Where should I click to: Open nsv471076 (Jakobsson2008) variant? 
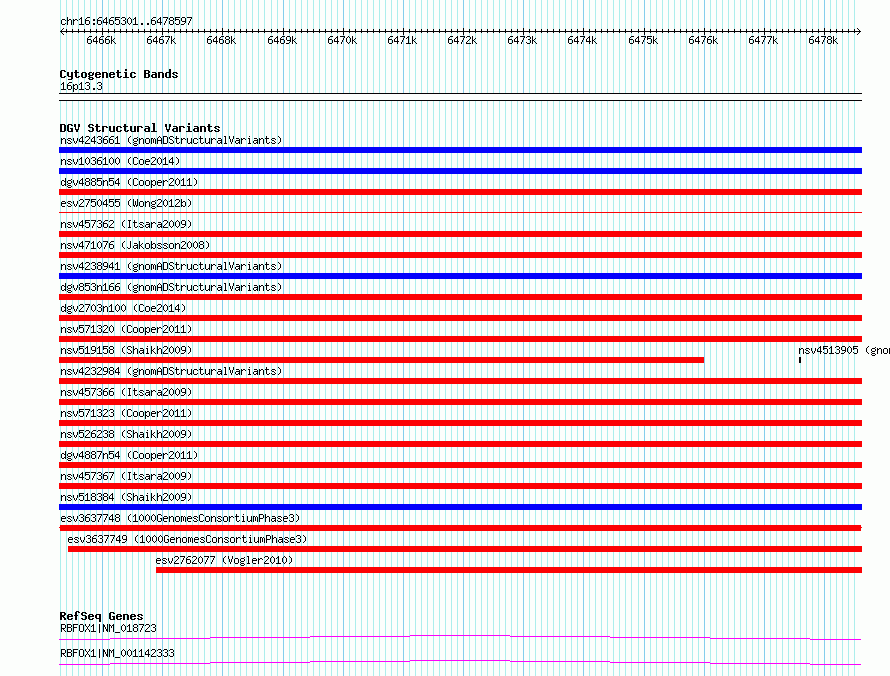pos(135,245)
